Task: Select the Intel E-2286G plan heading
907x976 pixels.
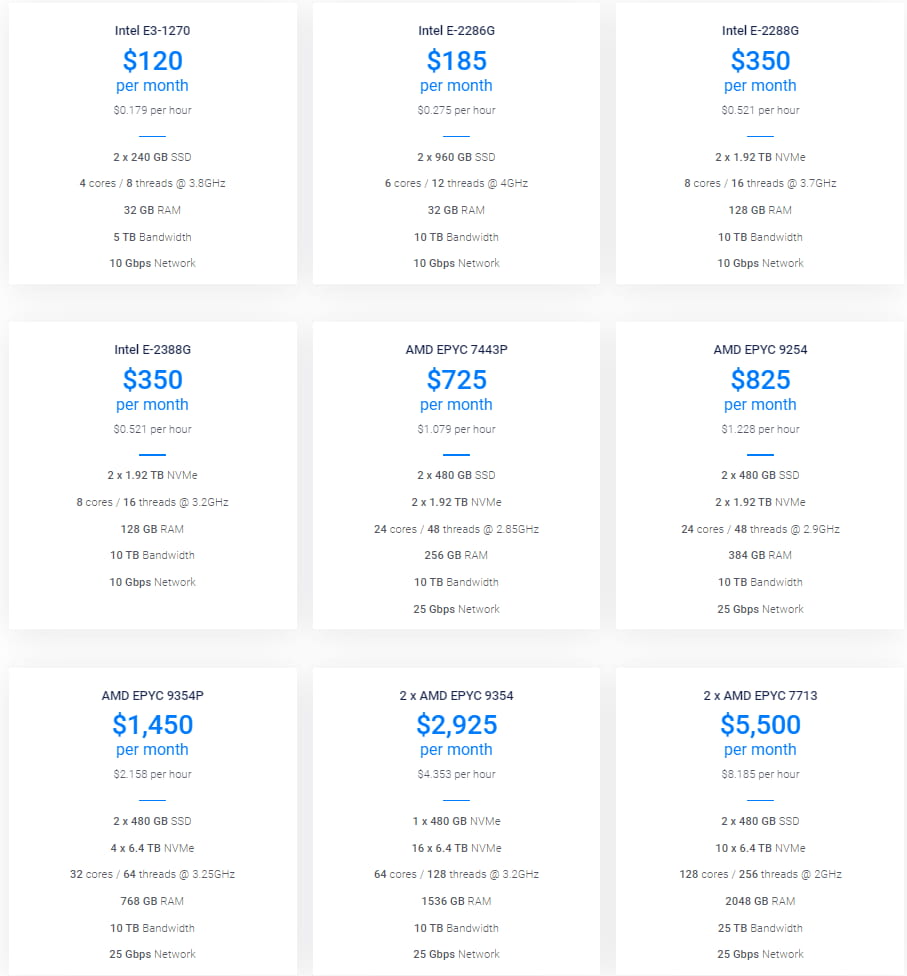Action: 456,31
